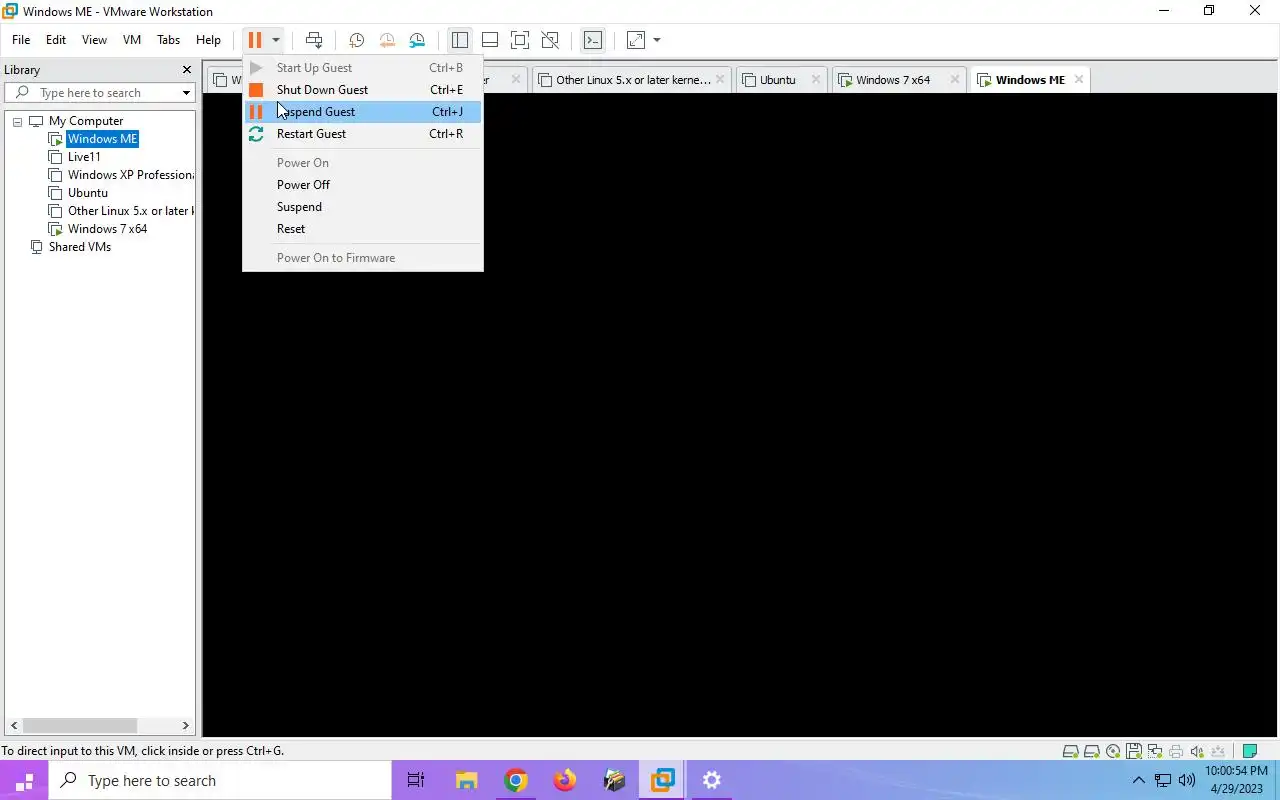Open the power options dropdown arrow
The height and width of the screenshot is (800, 1280).
[x=276, y=40]
